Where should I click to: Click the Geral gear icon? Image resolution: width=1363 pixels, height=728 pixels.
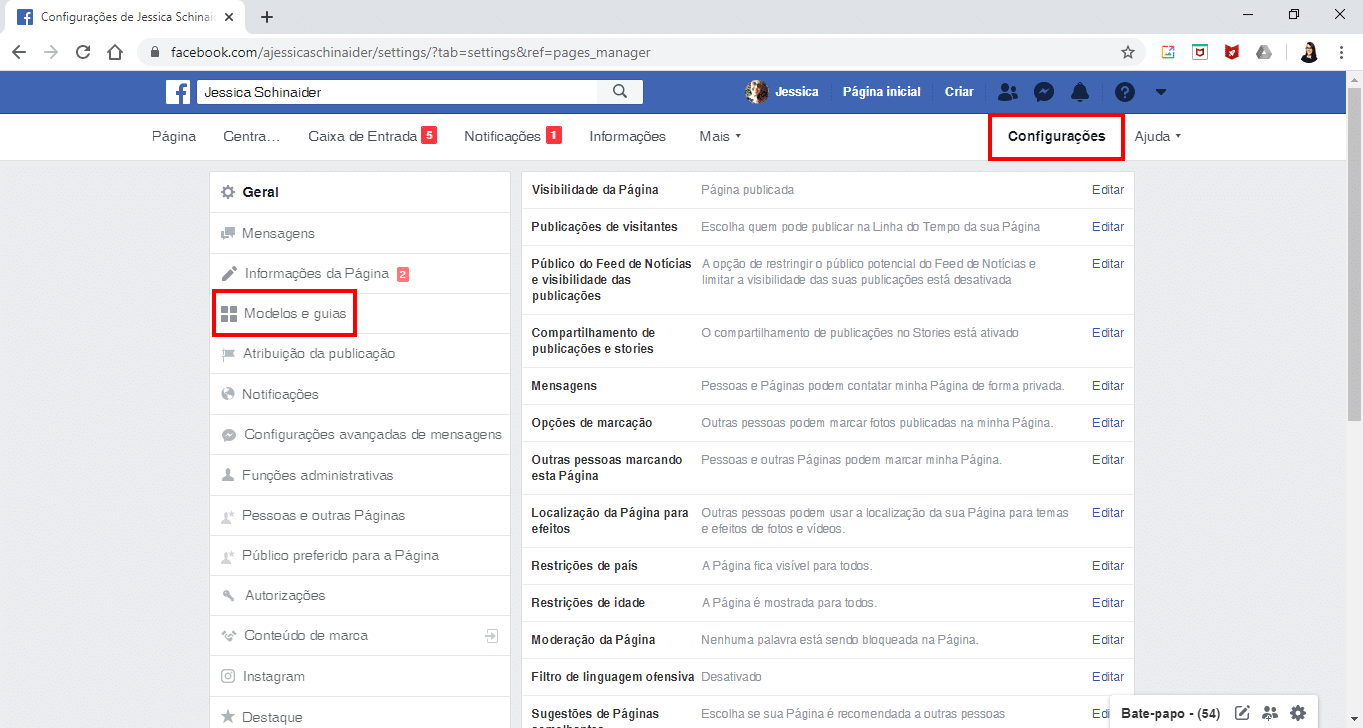pyautogui.click(x=228, y=192)
